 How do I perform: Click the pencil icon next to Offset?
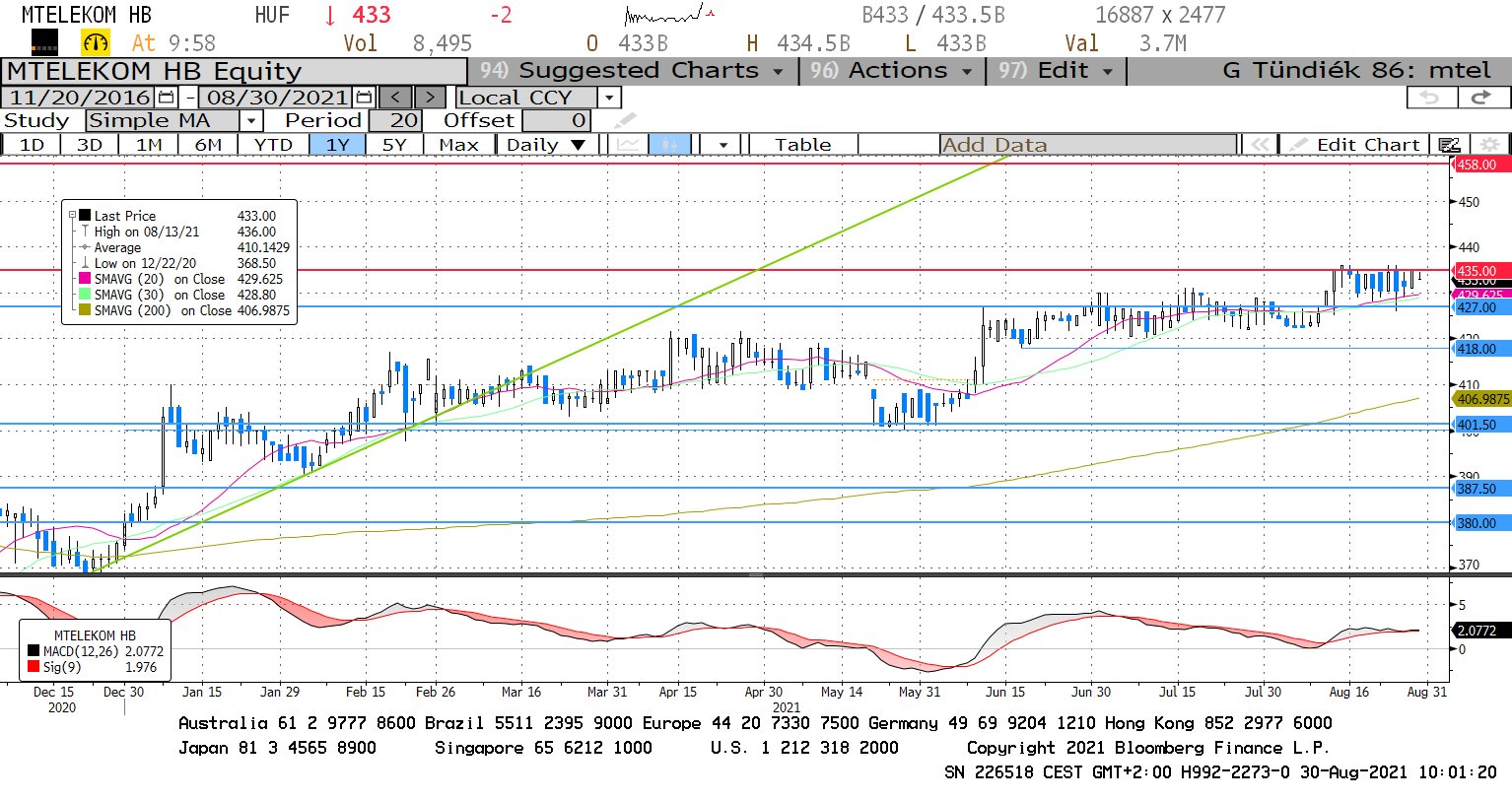[x=625, y=121]
